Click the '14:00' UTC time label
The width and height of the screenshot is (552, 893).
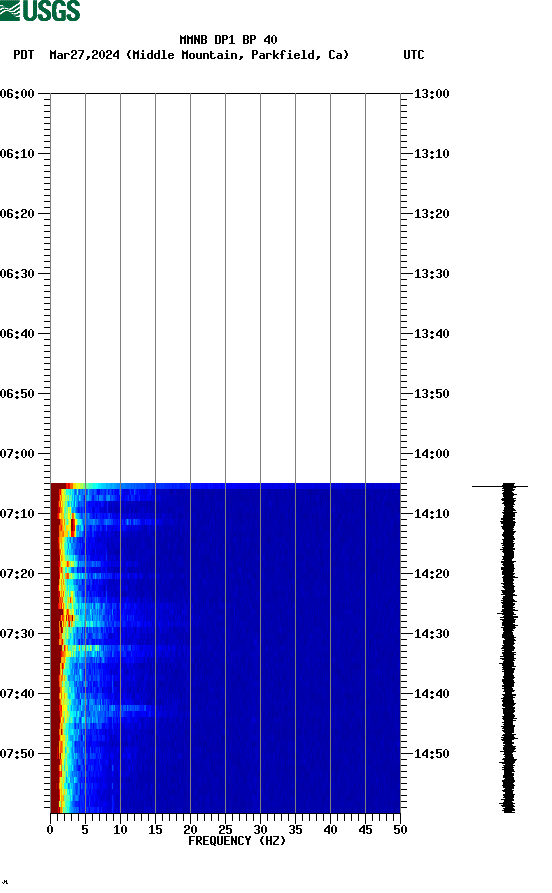pyautogui.click(x=431, y=454)
